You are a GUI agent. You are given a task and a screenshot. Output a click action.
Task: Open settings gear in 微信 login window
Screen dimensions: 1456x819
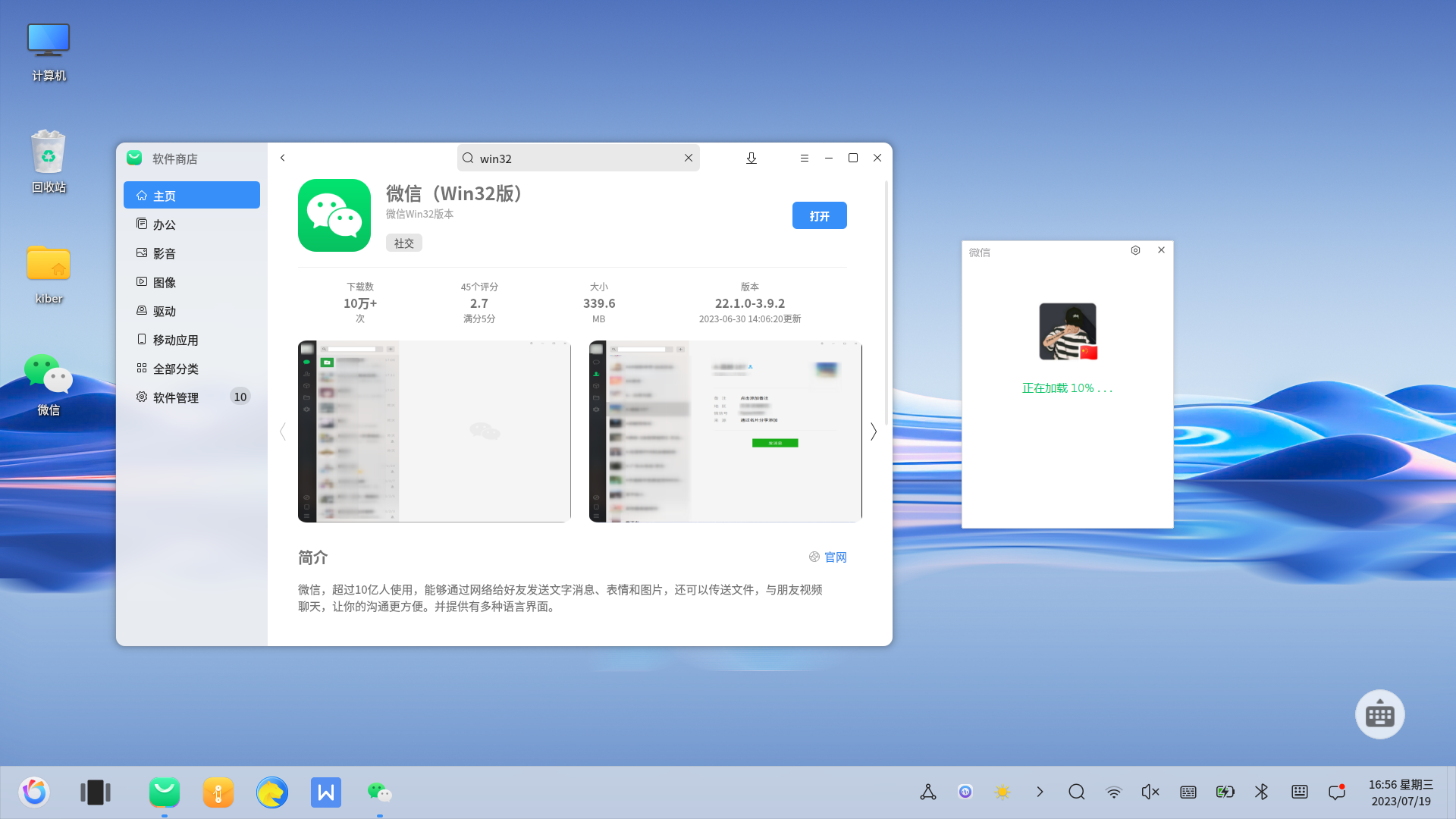(1135, 250)
